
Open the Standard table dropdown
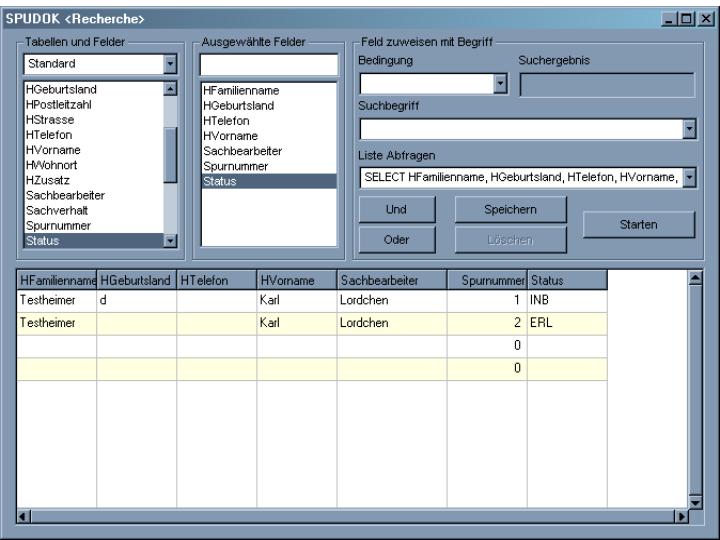click(x=169, y=65)
